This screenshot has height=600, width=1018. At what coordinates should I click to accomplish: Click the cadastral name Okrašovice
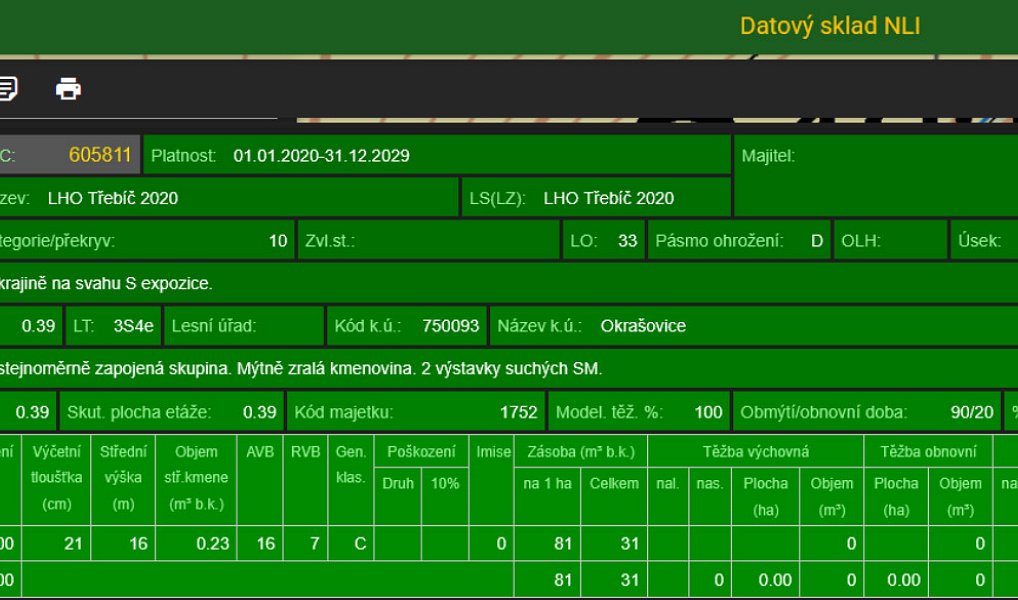643,325
